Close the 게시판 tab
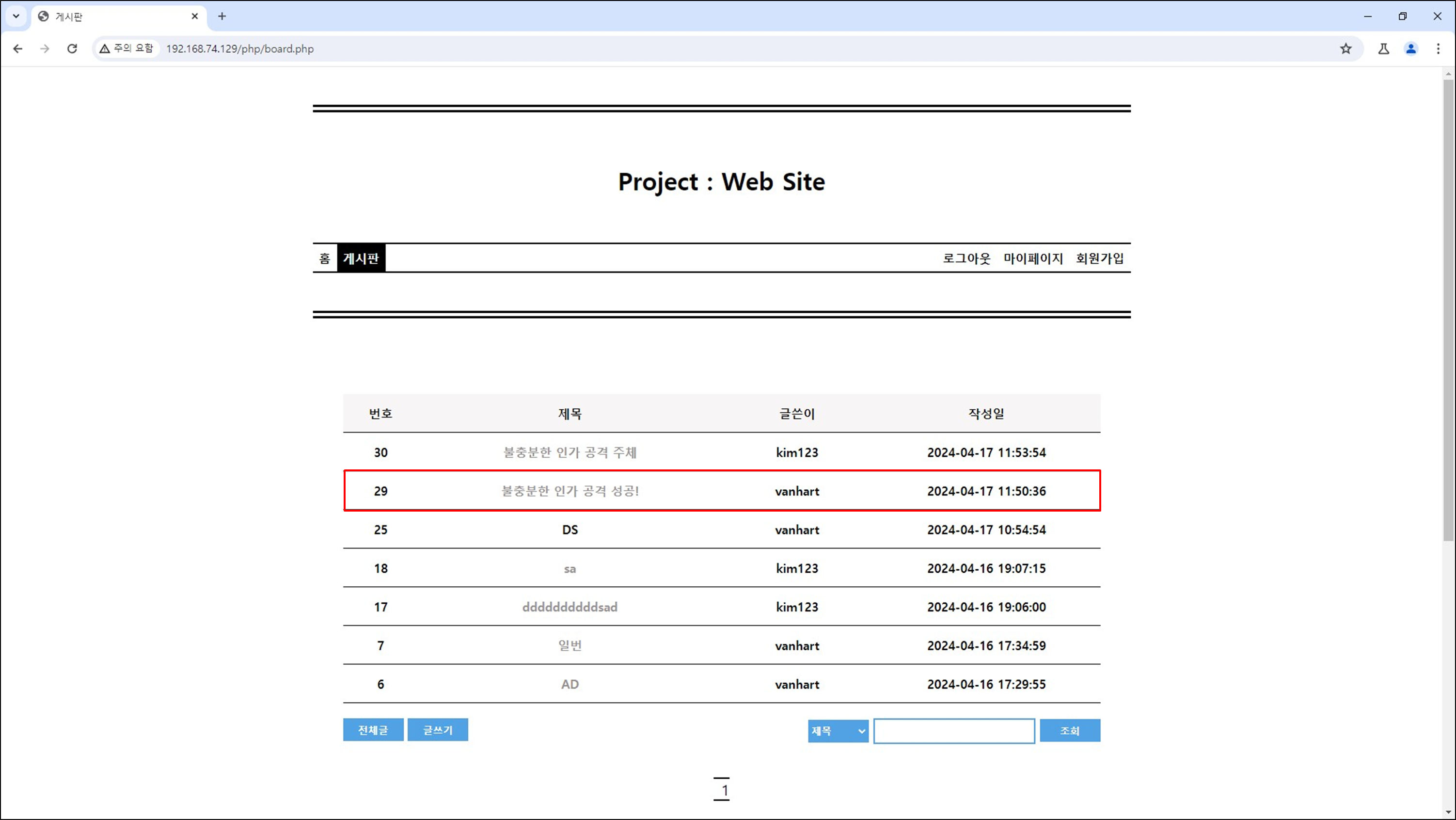Image resolution: width=1456 pixels, height=820 pixels. 195,16
